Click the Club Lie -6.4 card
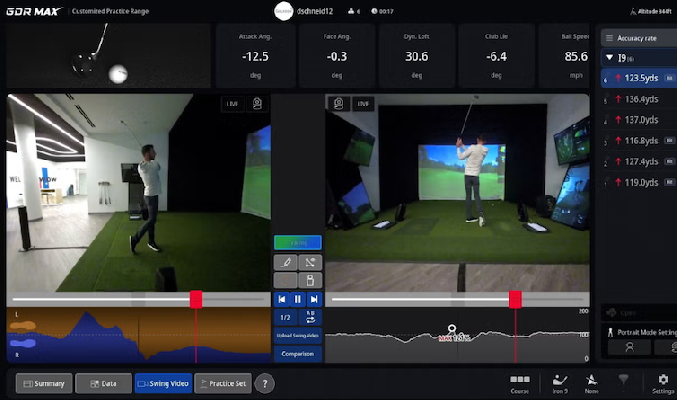Screen dimensions: 677x400 tap(496, 56)
